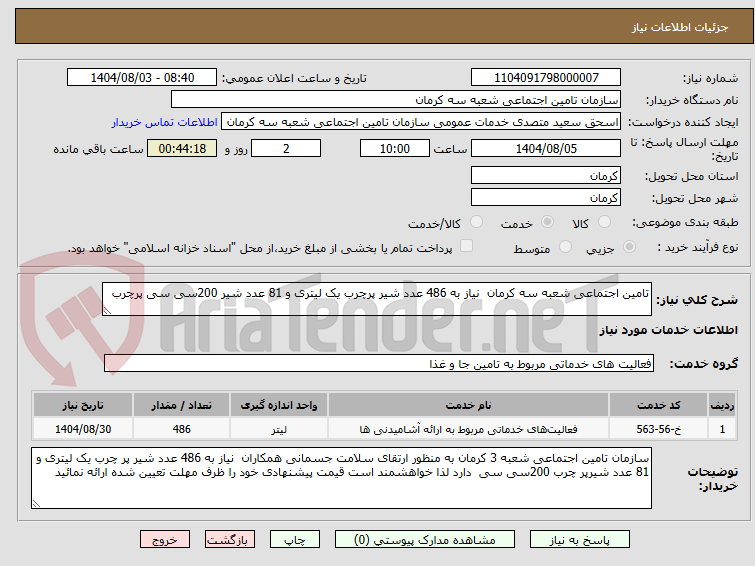This screenshot has width=755, height=566.
Task: Click the خروج exit button
Action: click(x=165, y=540)
